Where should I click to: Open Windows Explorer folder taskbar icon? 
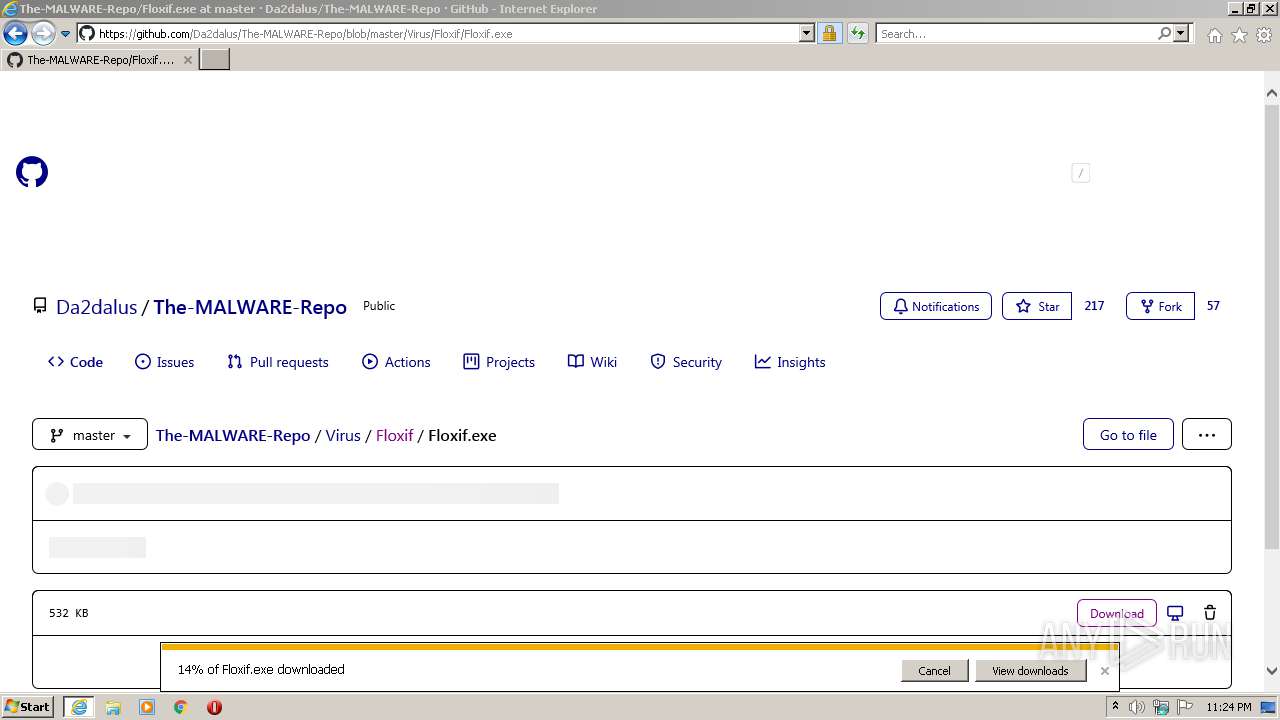coord(113,706)
